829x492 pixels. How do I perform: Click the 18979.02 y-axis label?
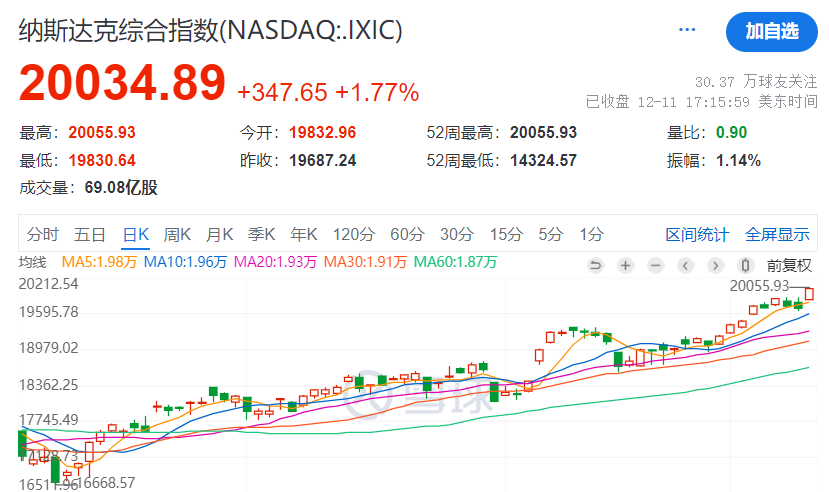[49, 348]
